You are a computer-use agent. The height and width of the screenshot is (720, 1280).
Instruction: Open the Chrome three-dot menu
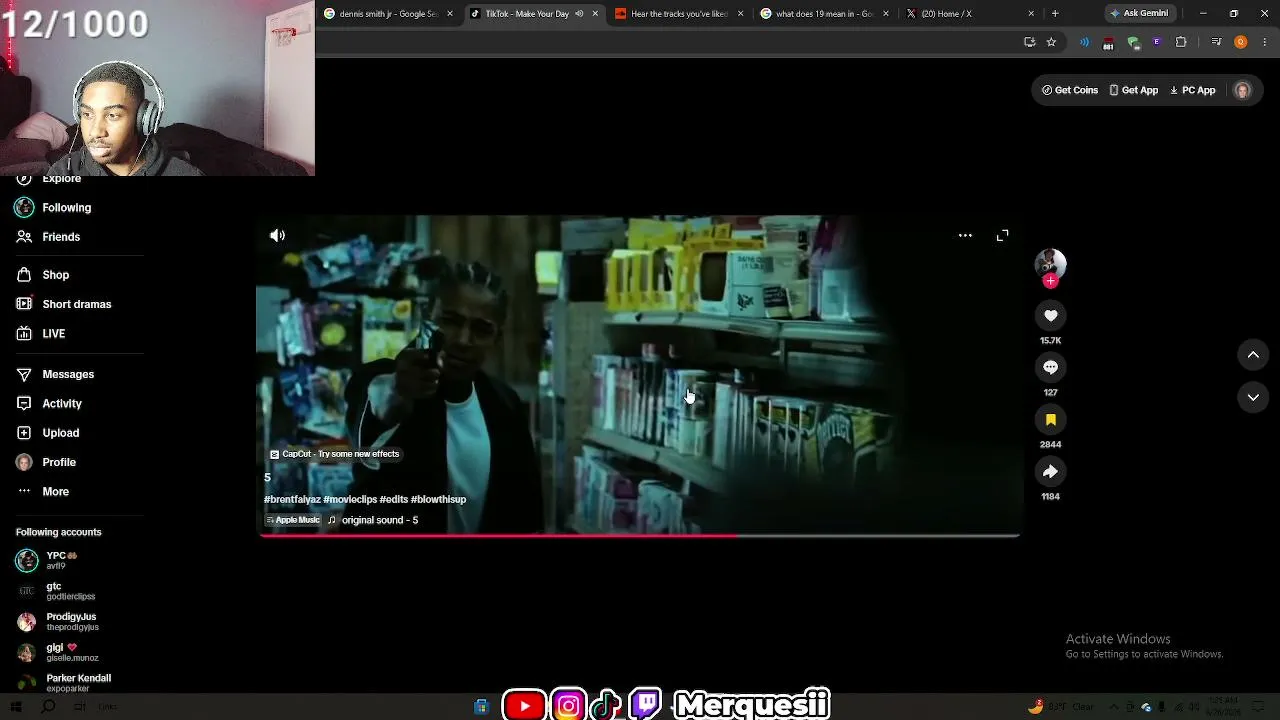[x=1265, y=42]
